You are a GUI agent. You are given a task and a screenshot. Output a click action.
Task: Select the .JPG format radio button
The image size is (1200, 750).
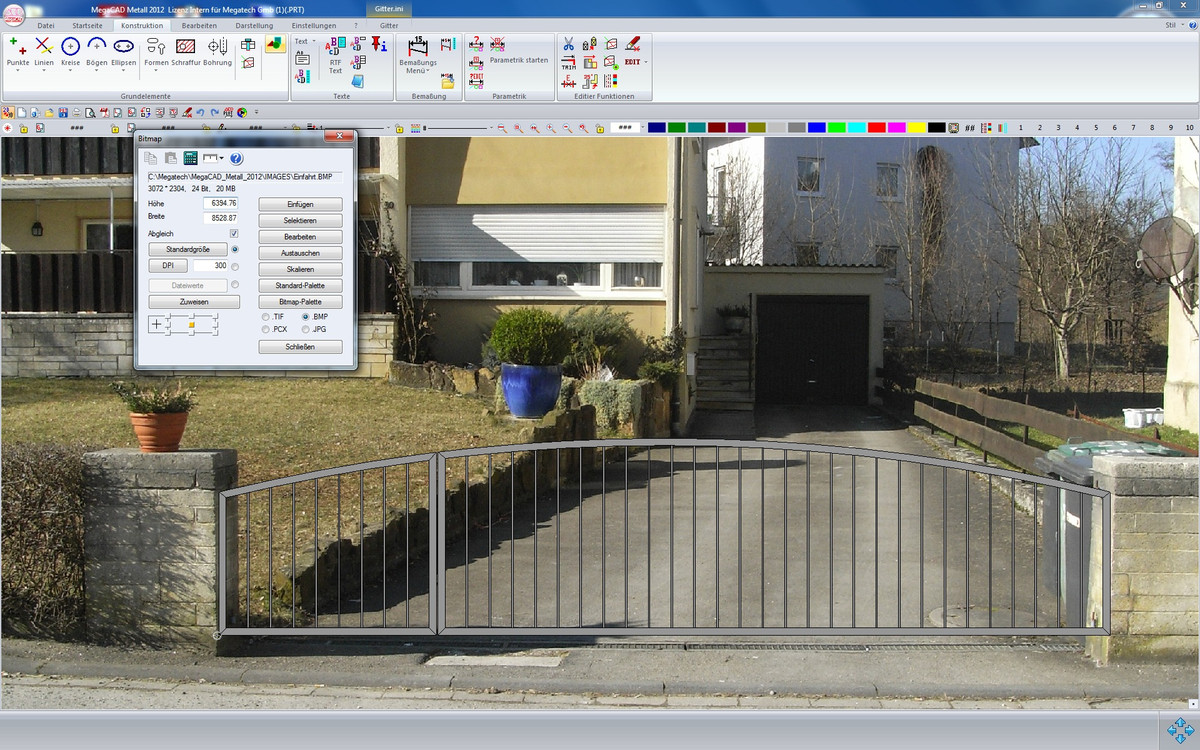(x=307, y=329)
